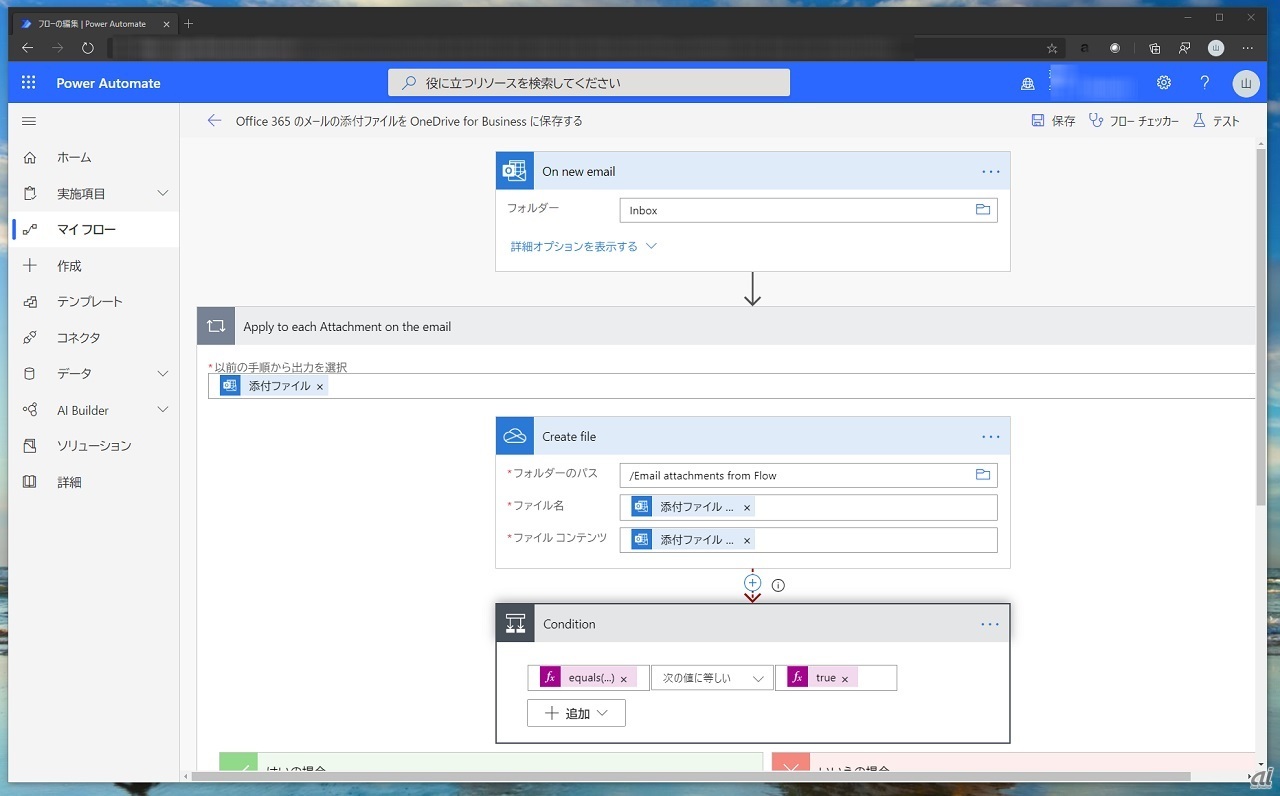Select マイ フロー in the sidebar
Image resolution: width=1280 pixels, height=796 pixels.
click(96, 229)
